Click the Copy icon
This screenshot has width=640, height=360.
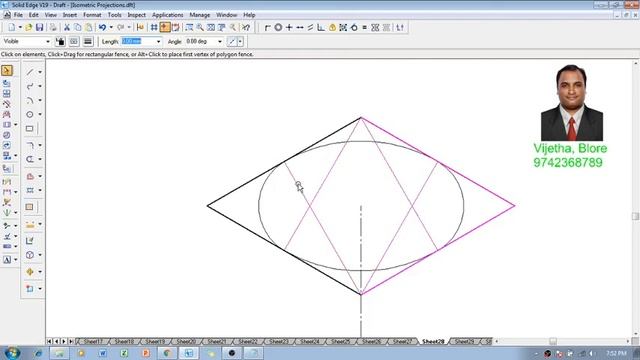coord(78,27)
